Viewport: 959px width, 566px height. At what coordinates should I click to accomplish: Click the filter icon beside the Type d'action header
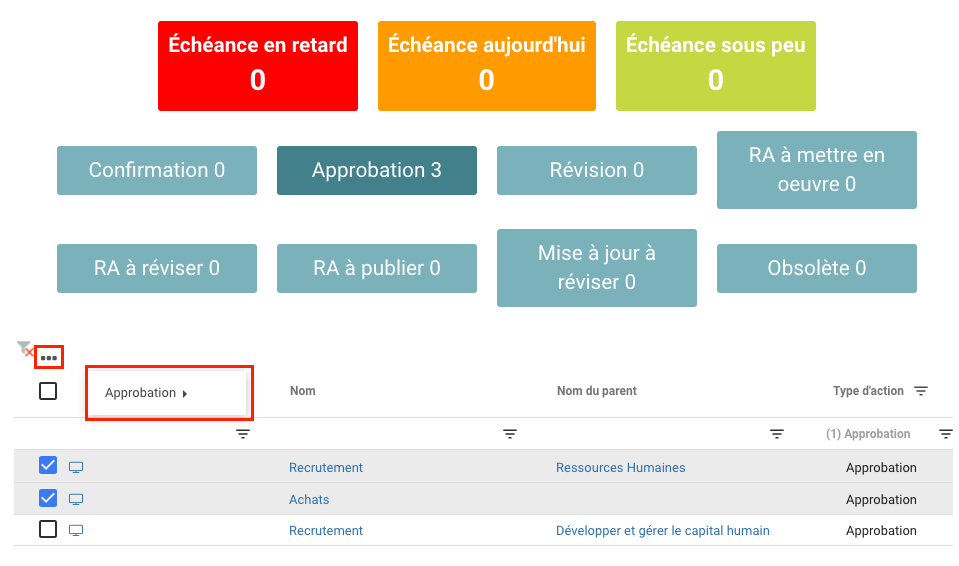[x=921, y=391]
